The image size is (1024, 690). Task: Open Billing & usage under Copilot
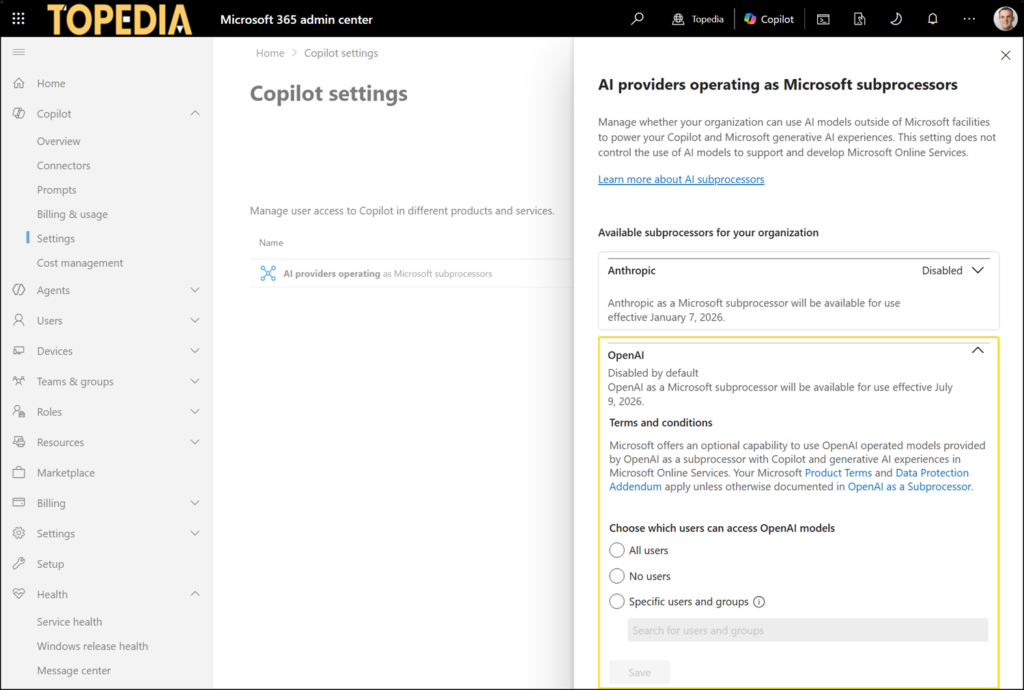[72, 214]
